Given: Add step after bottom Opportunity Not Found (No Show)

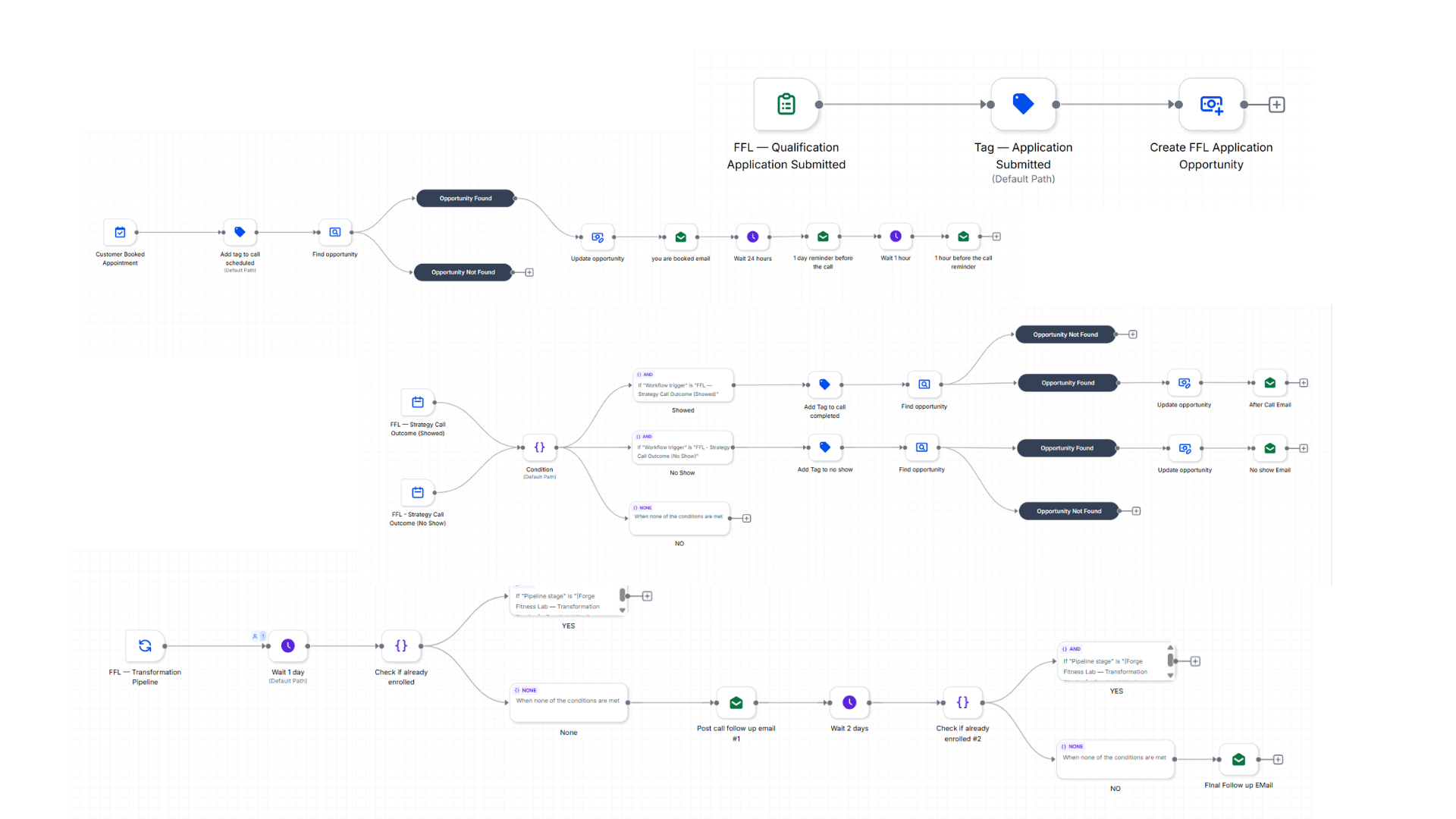Looking at the screenshot, I should [1136, 511].
